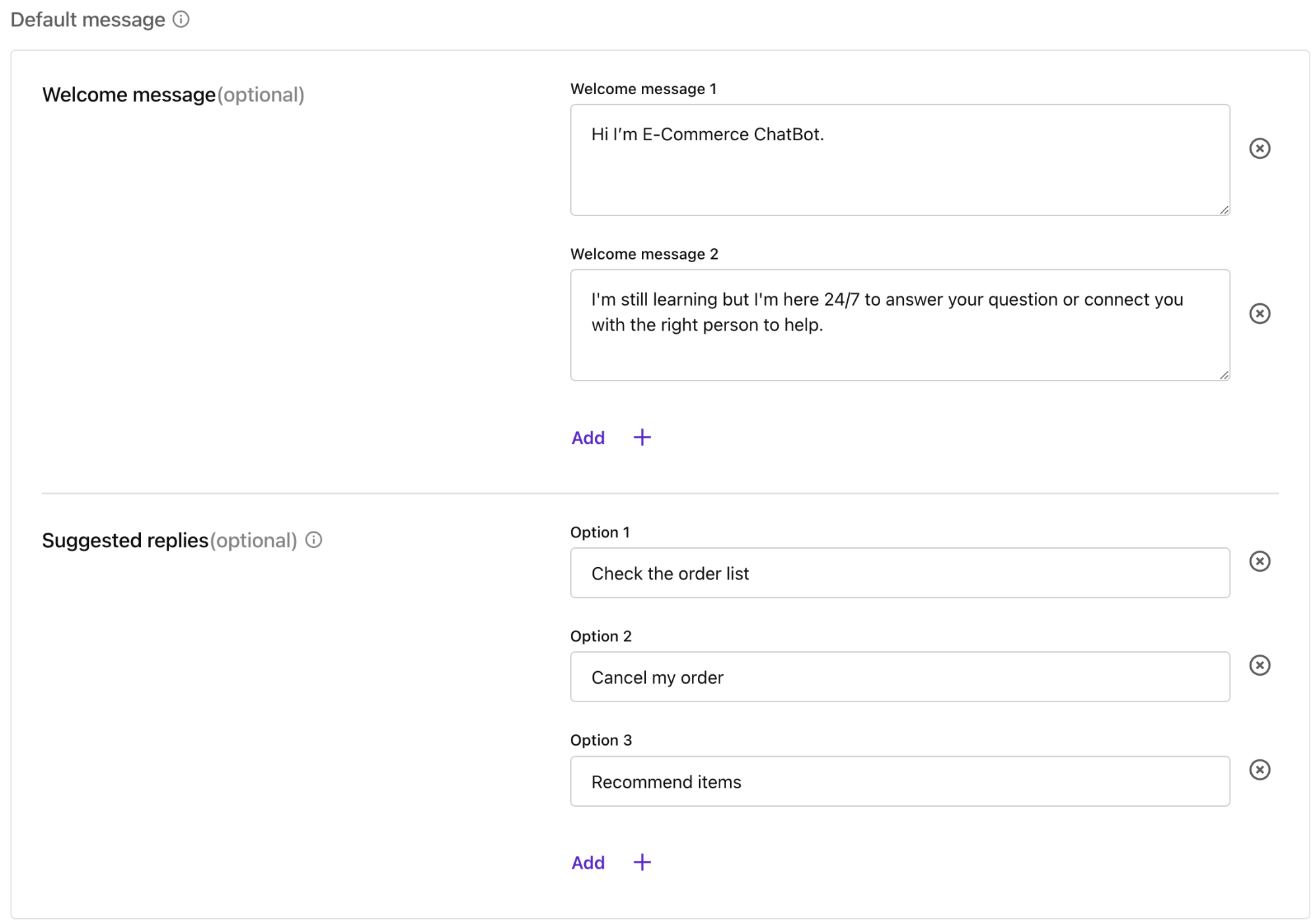Remove Welcome message 1 with its X icon
Screen dimensions: 1316x924
[1259, 148]
